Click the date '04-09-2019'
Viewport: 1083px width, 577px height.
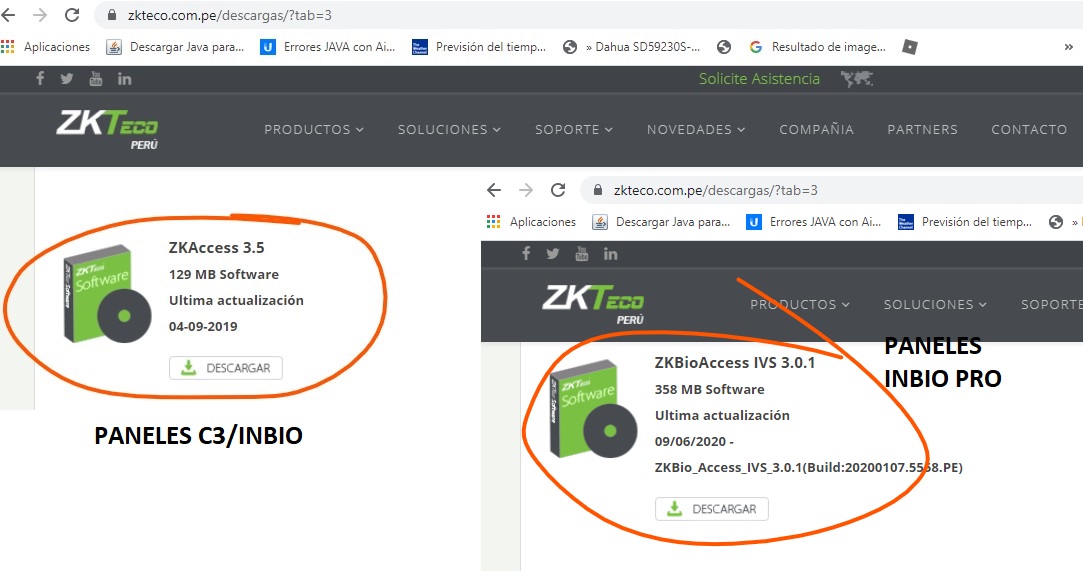coord(203,326)
